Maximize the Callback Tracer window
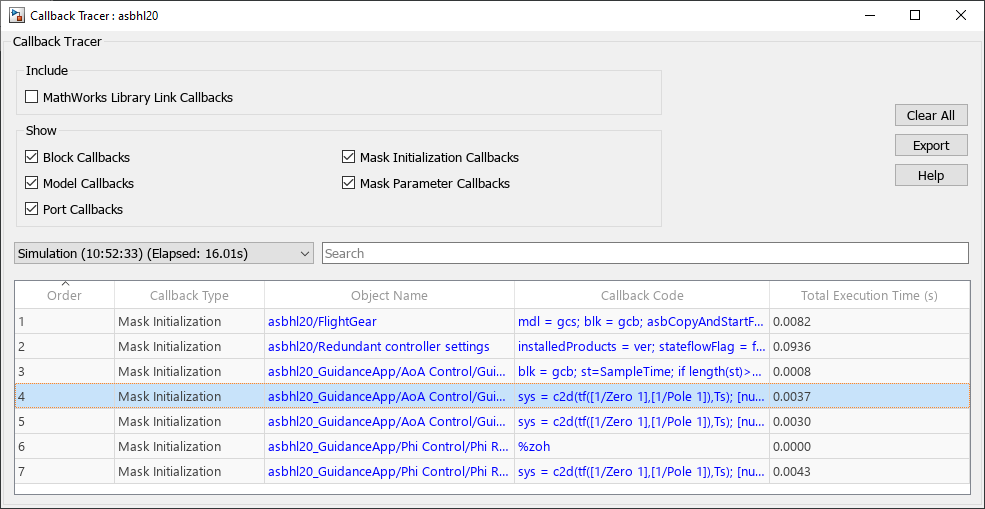Viewport: 985px width, 509px height. (915, 16)
